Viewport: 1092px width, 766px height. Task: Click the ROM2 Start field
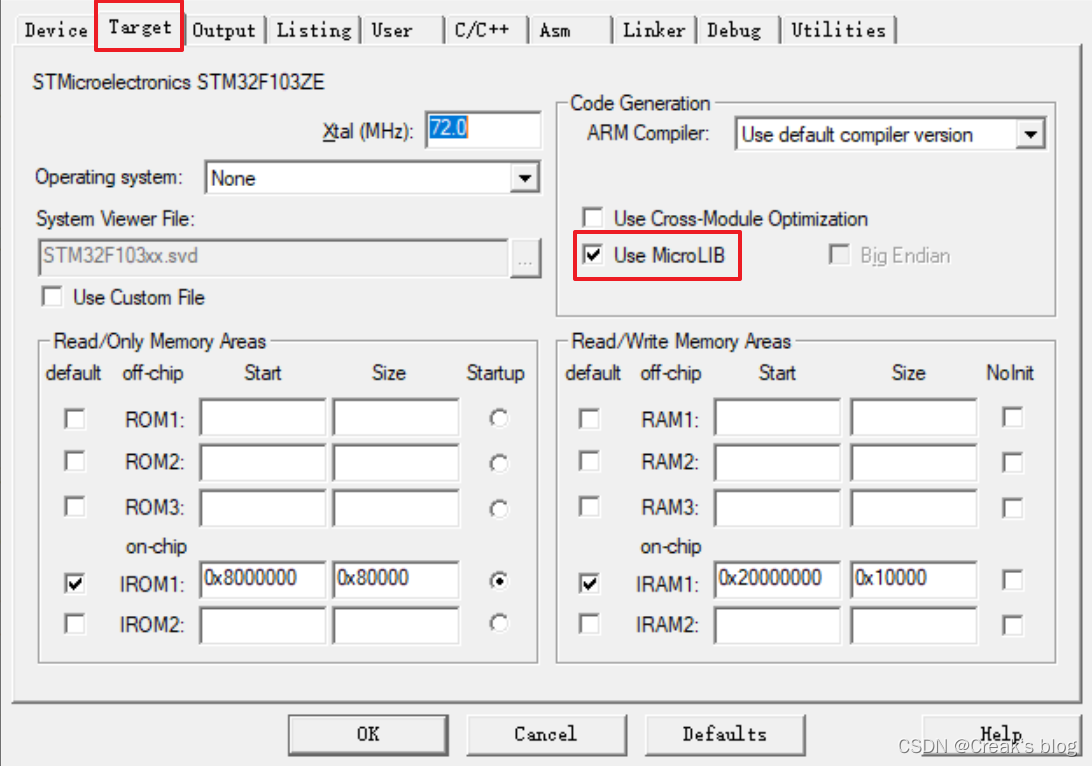[263, 463]
